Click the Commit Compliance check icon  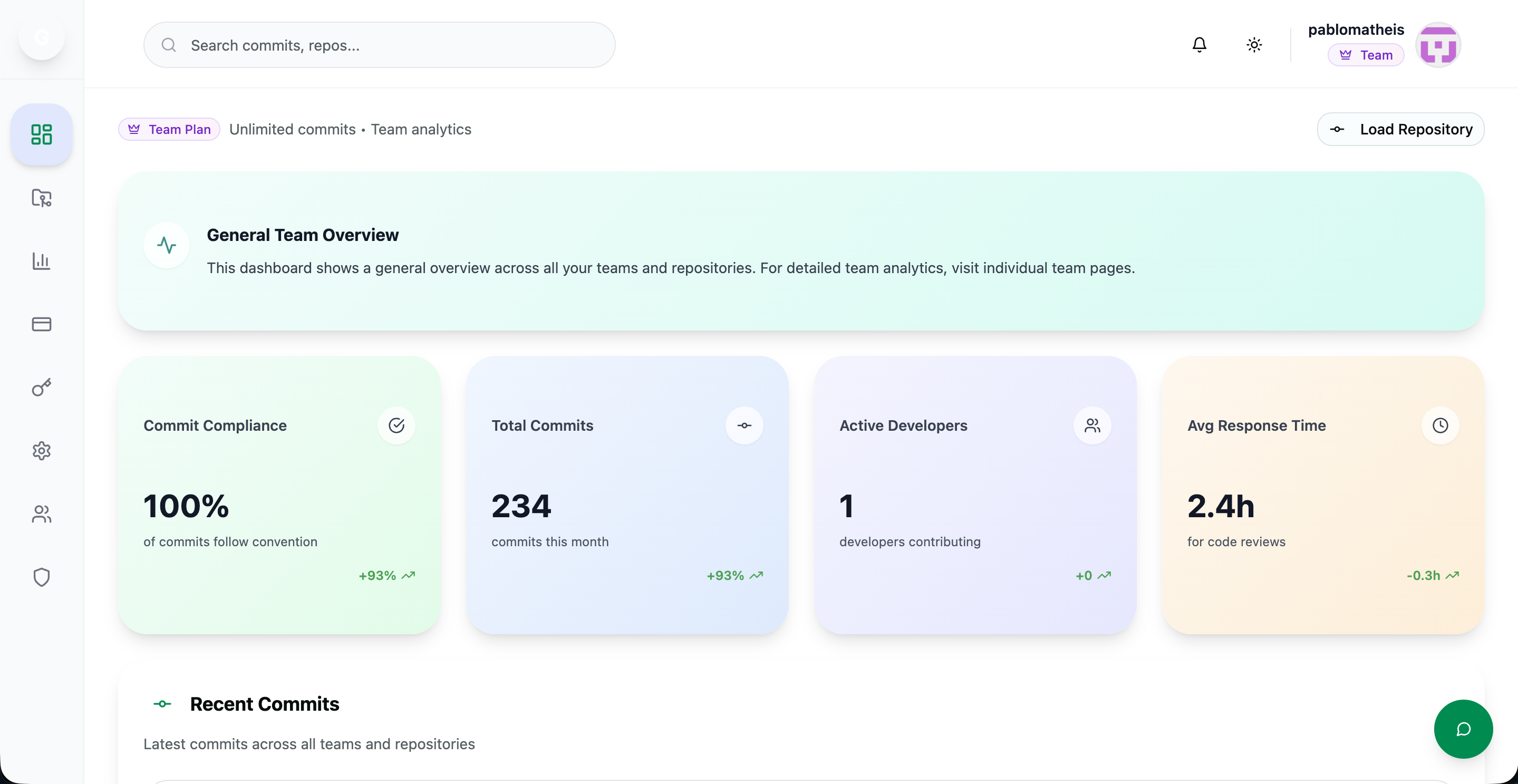pyautogui.click(x=396, y=425)
